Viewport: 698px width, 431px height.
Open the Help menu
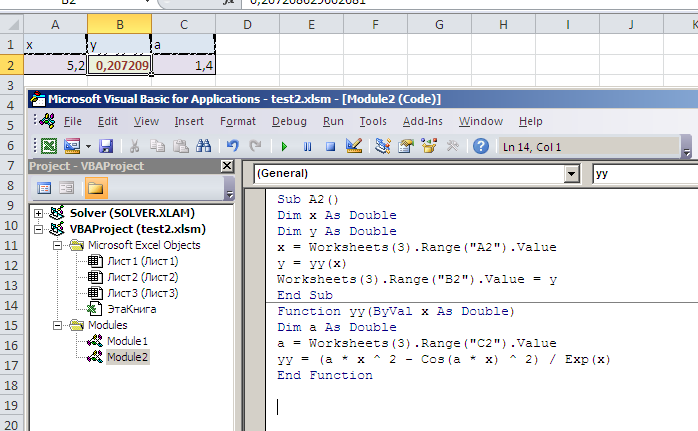pyautogui.click(x=530, y=121)
